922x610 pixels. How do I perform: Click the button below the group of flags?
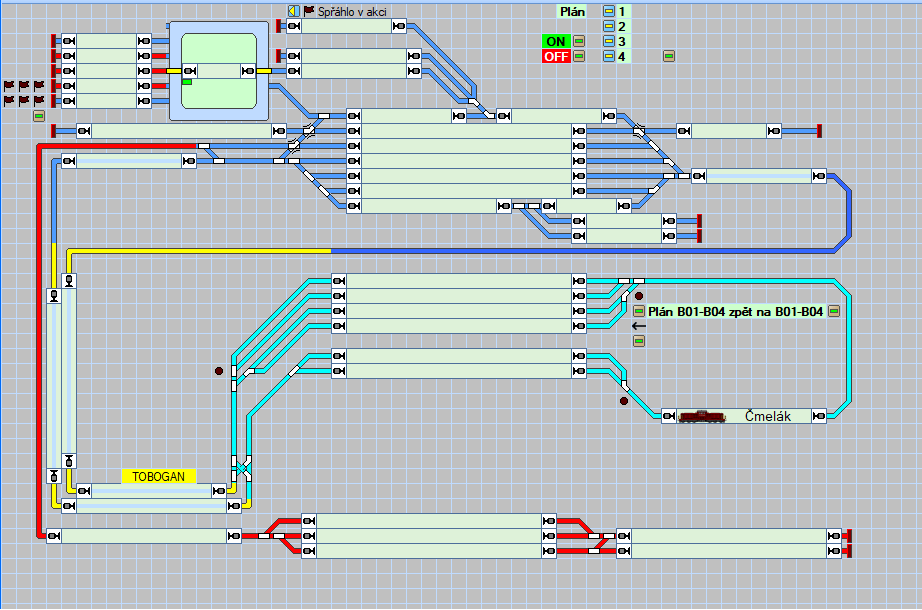39,116
